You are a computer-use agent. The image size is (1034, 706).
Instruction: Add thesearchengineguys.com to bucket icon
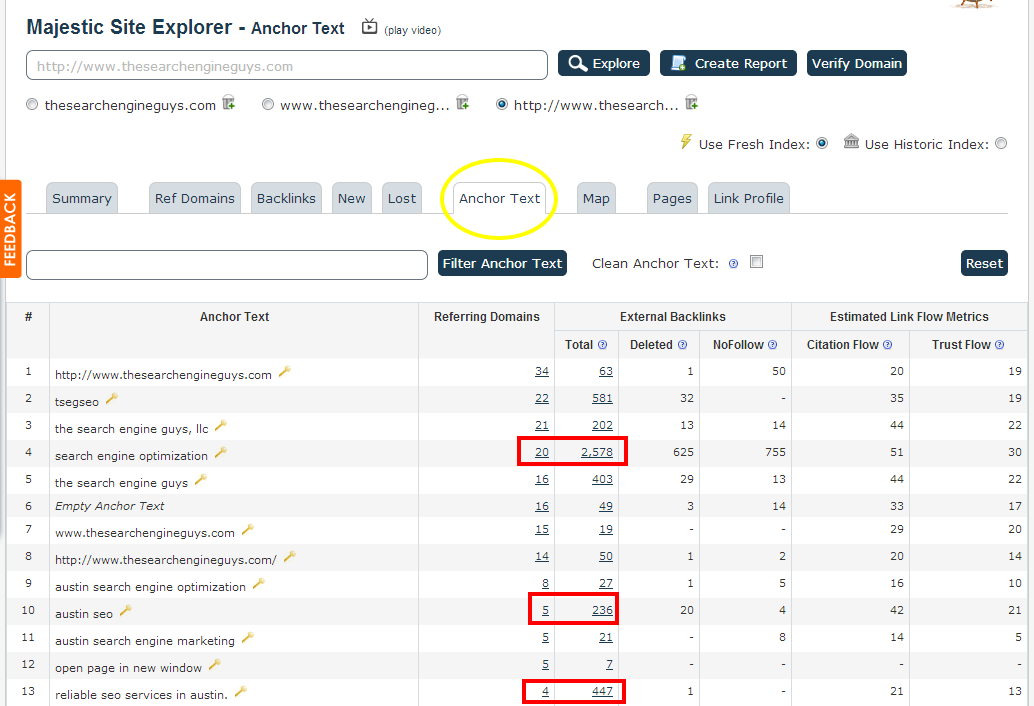coord(229,103)
